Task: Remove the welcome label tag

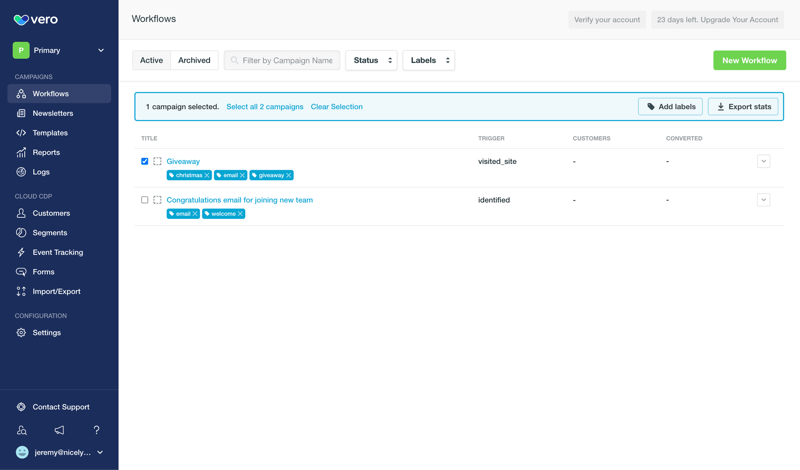Action: (240, 214)
